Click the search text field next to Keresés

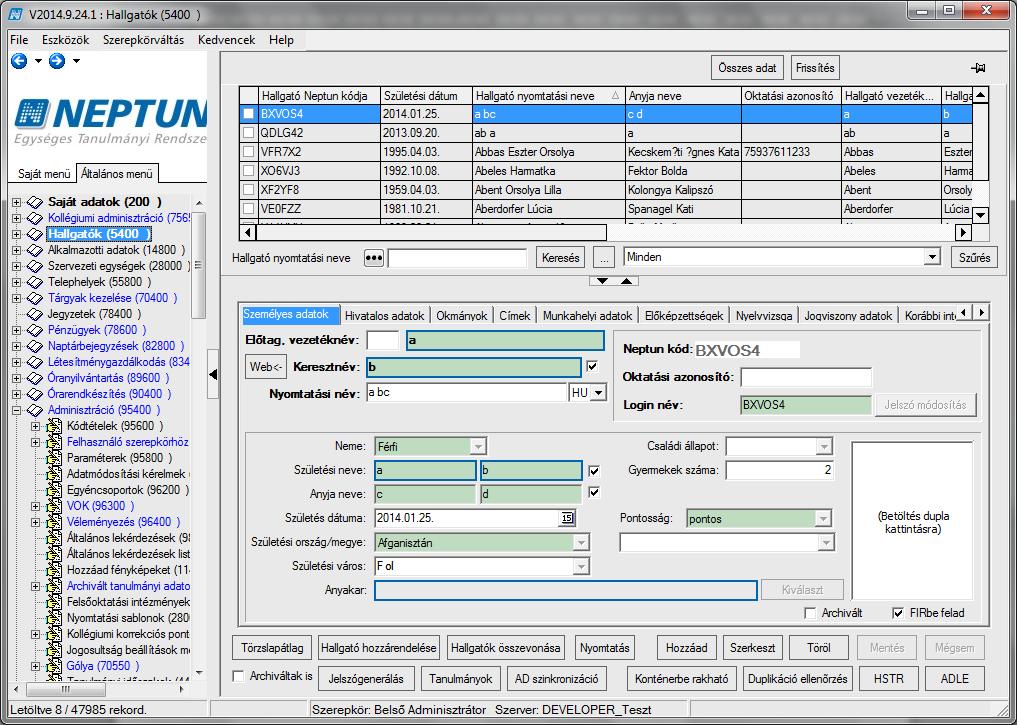(x=457, y=258)
